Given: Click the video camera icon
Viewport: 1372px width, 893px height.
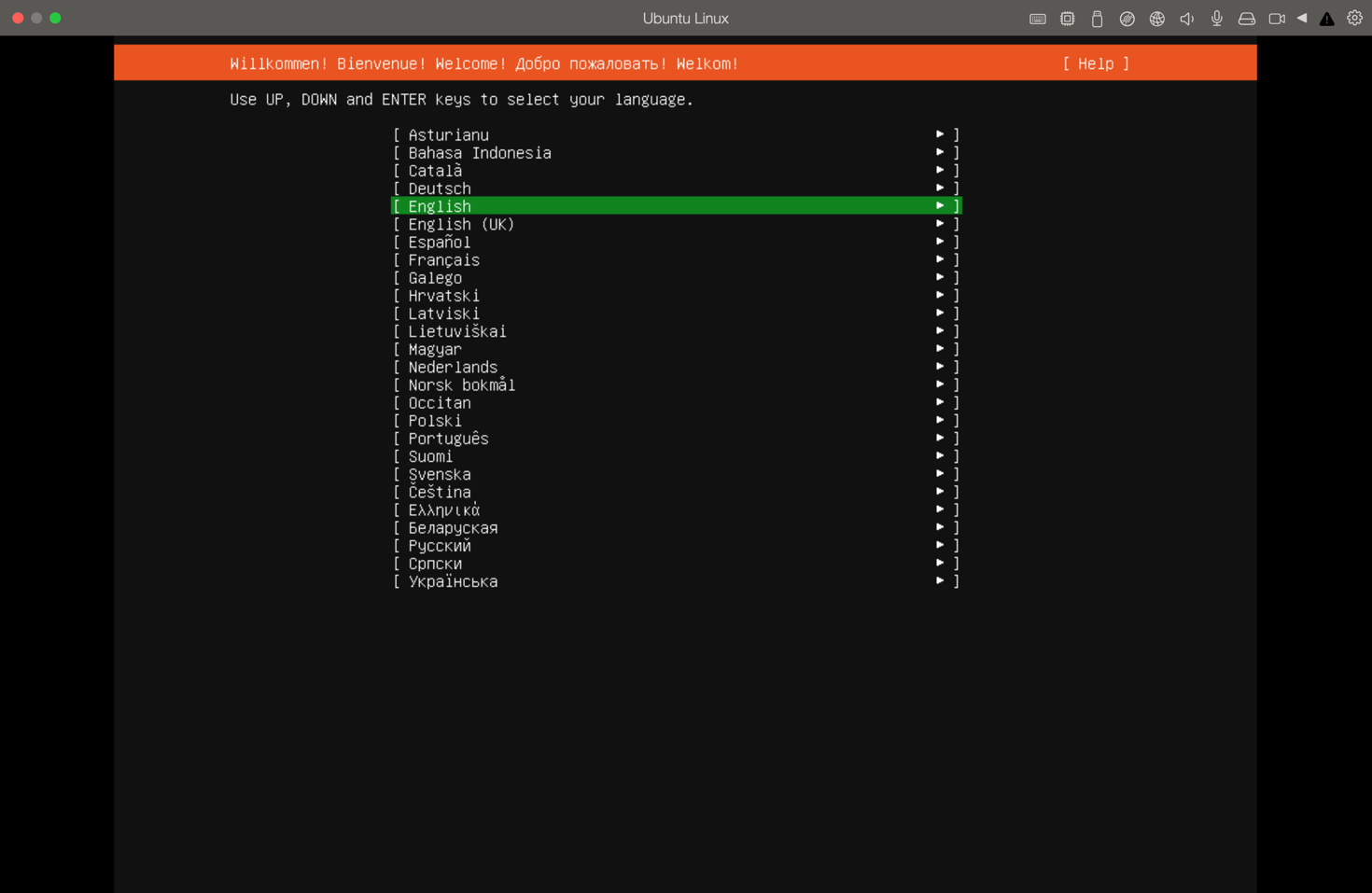Looking at the screenshot, I should 1276,19.
